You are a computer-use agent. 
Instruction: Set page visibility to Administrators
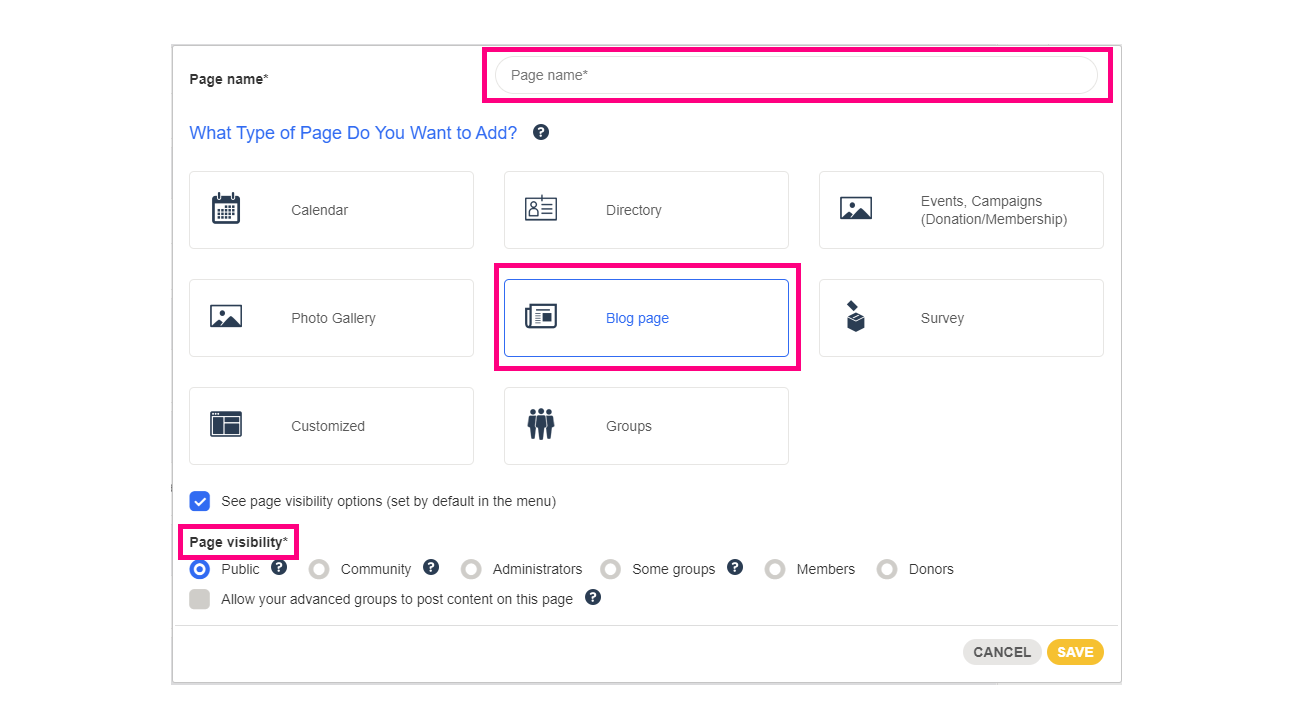pyautogui.click(x=470, y=569)
